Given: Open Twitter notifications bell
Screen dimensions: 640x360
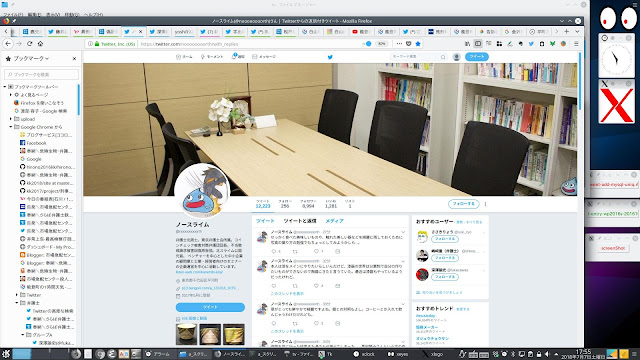Looking at the screenshot, I should (x=238, y=57).
